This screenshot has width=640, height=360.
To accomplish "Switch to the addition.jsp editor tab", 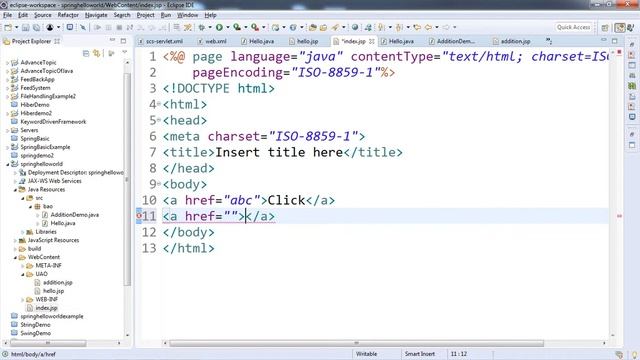I will click(511, 41).
